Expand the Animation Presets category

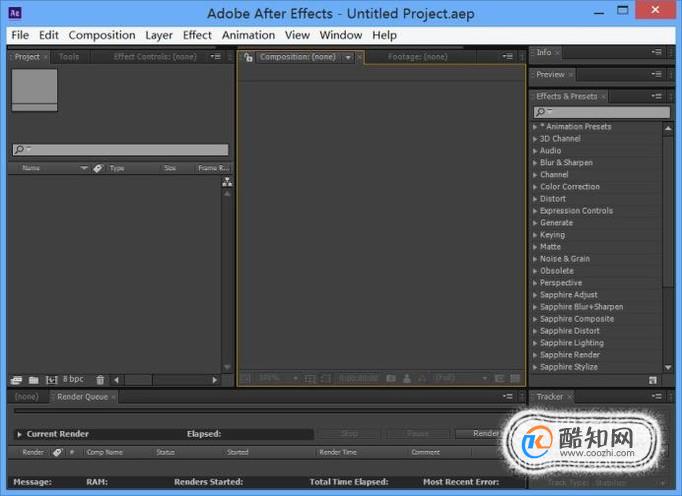pos(535,127)
